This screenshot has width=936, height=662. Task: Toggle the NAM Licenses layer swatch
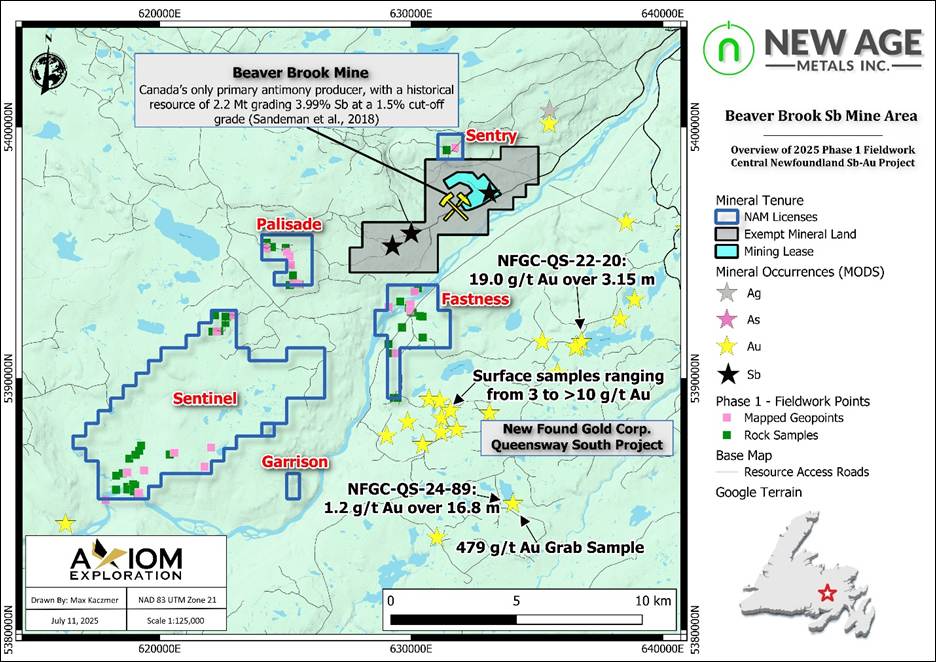pos(726,215)
